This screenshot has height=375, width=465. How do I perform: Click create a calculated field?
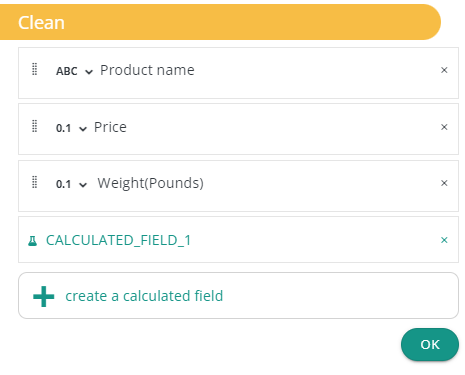tap(144, 296)
